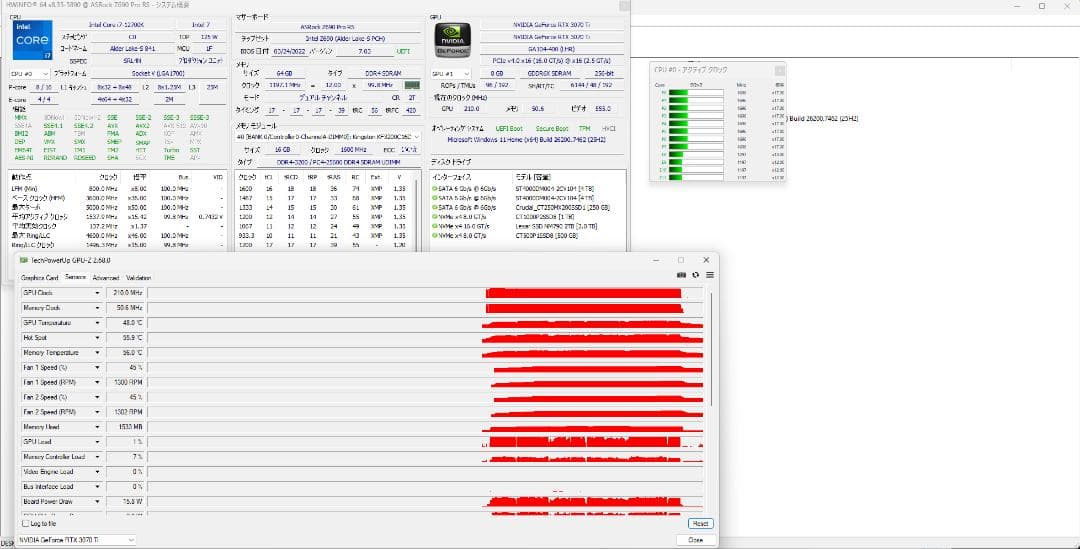This screenshot has width=1080, height=549.
Task: Enable the Log to file checkbox
Action: click(26, 524)
